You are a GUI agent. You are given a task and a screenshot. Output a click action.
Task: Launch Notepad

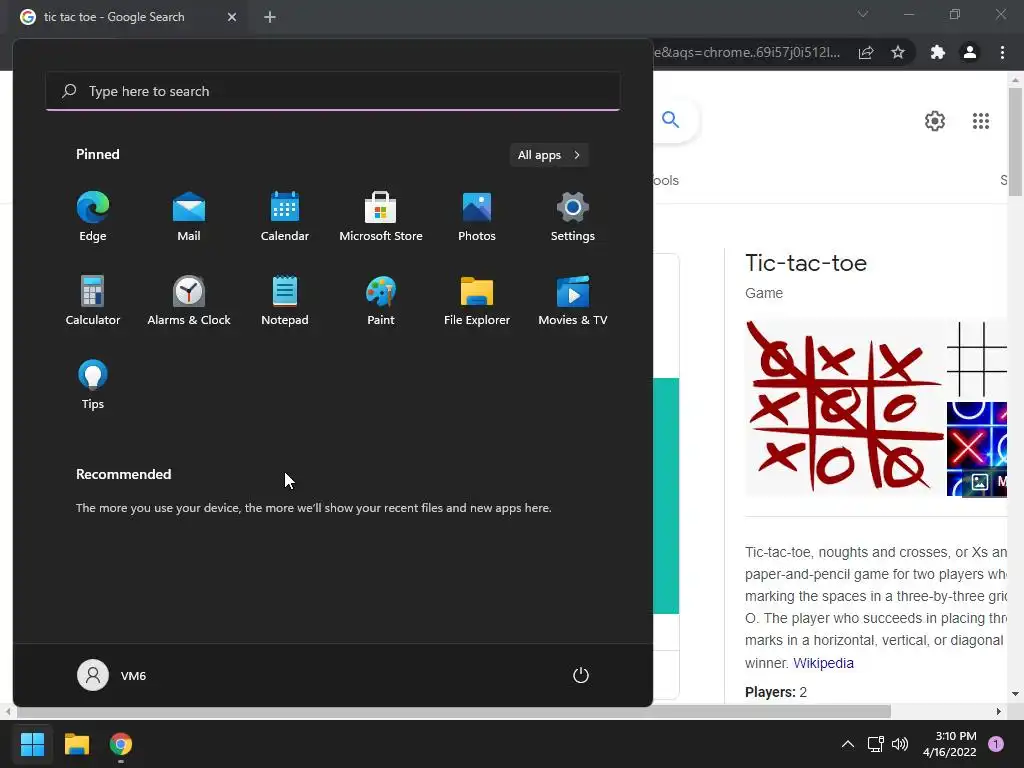pyautogui.click(x=285, y=300)
